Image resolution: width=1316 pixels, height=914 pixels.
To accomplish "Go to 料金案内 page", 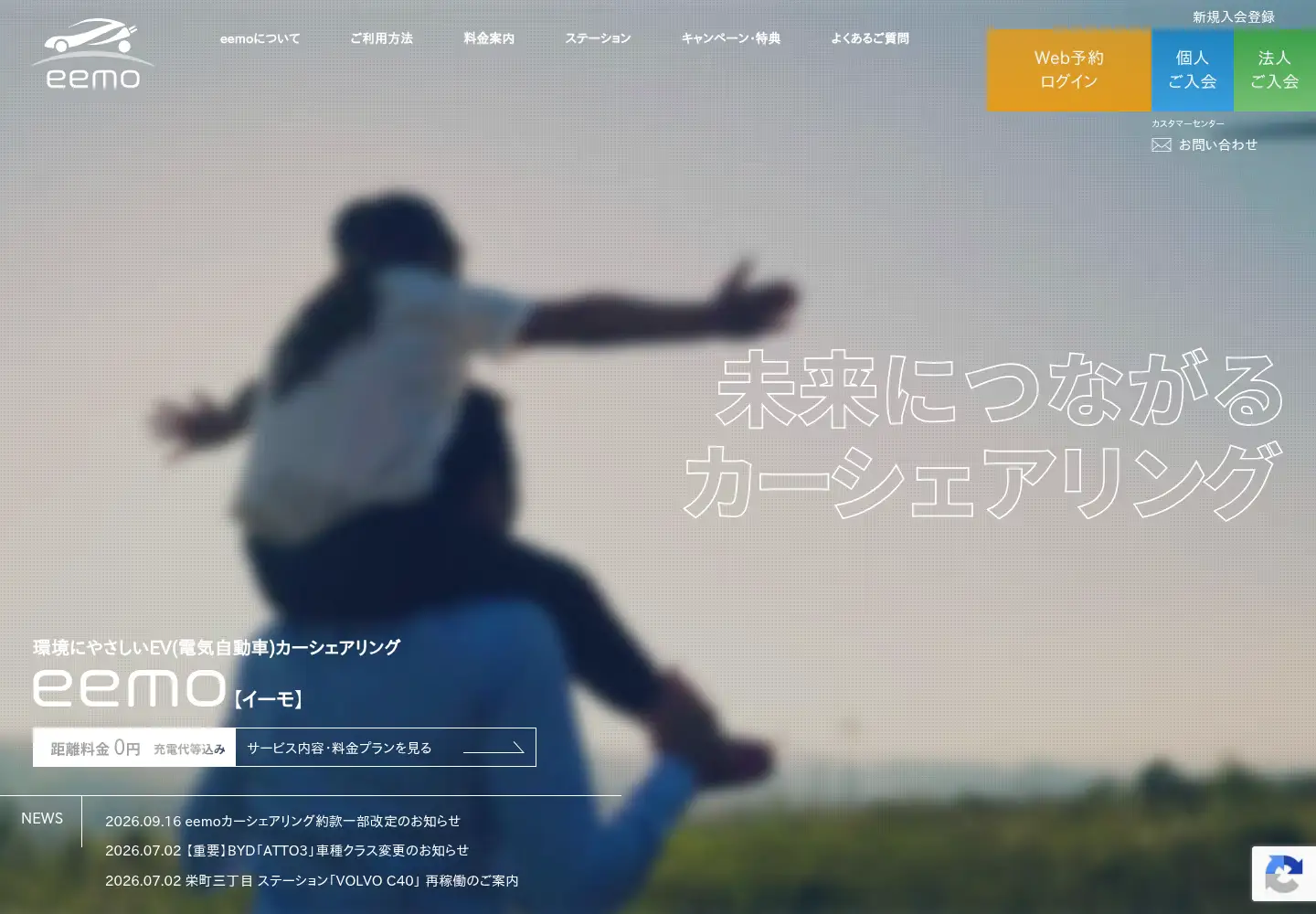I will coord(489,38).
